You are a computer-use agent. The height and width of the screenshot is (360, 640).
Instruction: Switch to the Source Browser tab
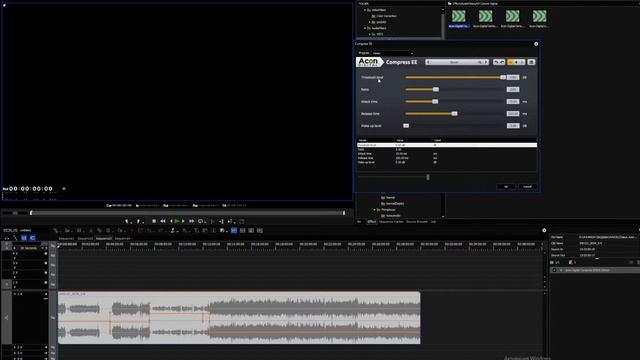[x=417, y=222]
